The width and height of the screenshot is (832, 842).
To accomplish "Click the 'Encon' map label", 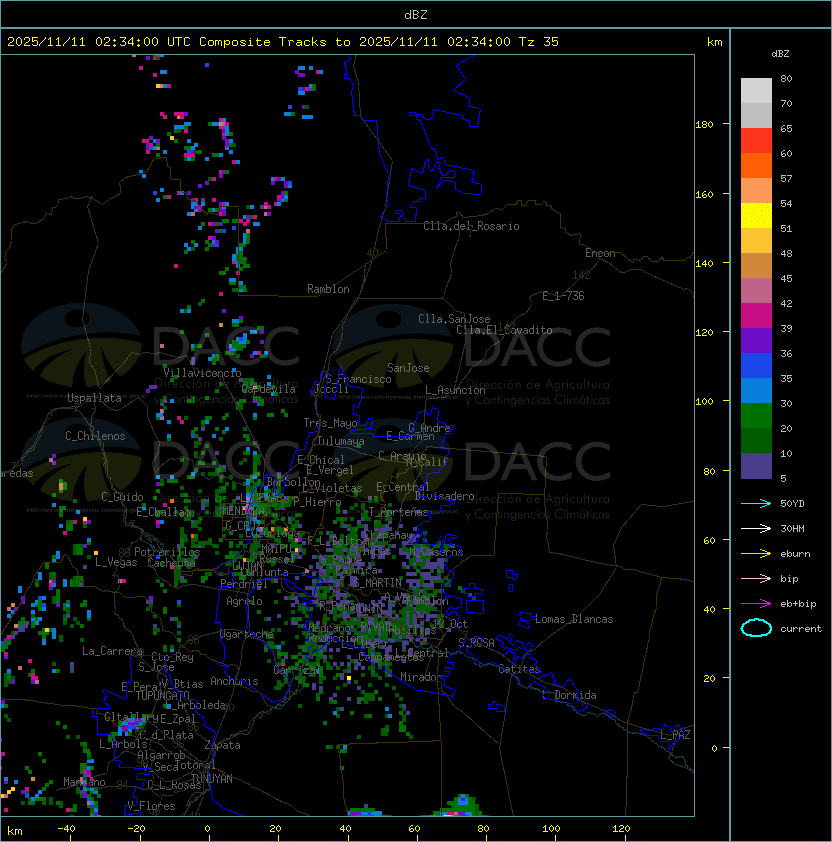I will coord(600,253).
